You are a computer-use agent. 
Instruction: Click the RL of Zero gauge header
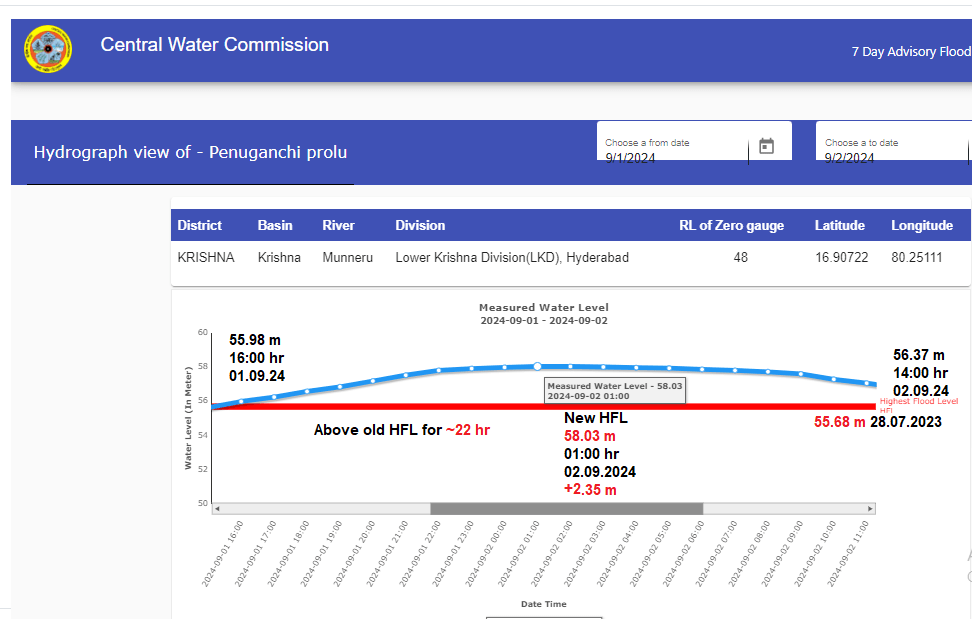[731, 226]
